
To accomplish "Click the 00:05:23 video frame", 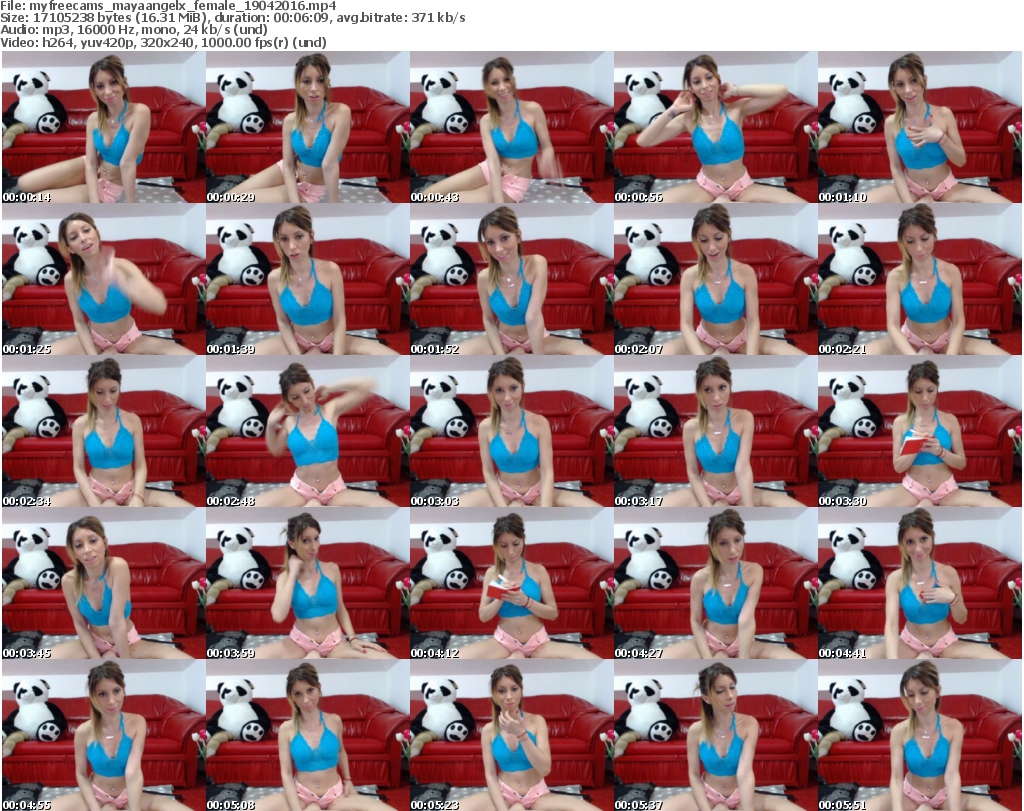I will tap(511, 735).
